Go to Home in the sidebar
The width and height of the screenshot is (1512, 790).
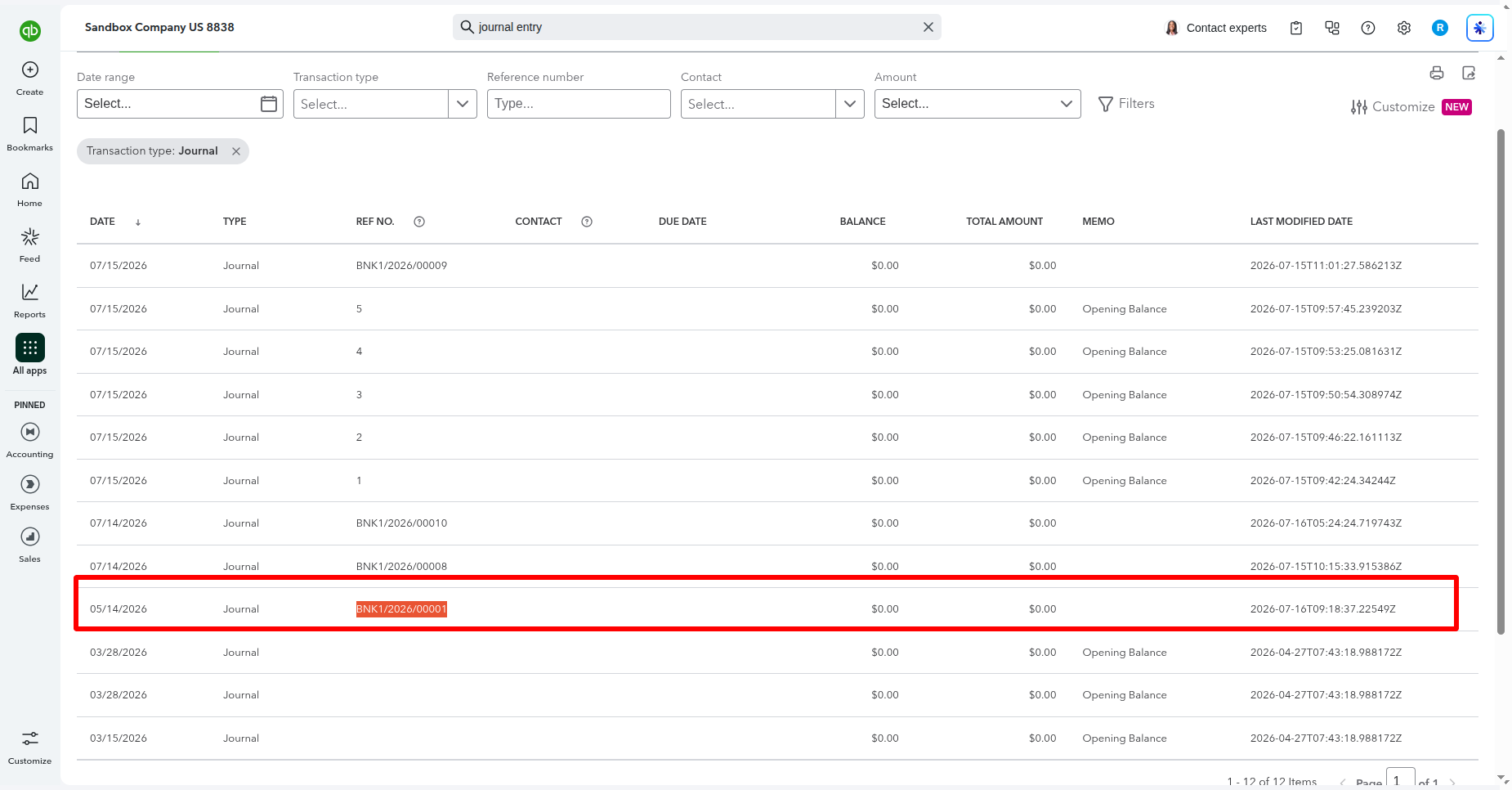(30, 190)
